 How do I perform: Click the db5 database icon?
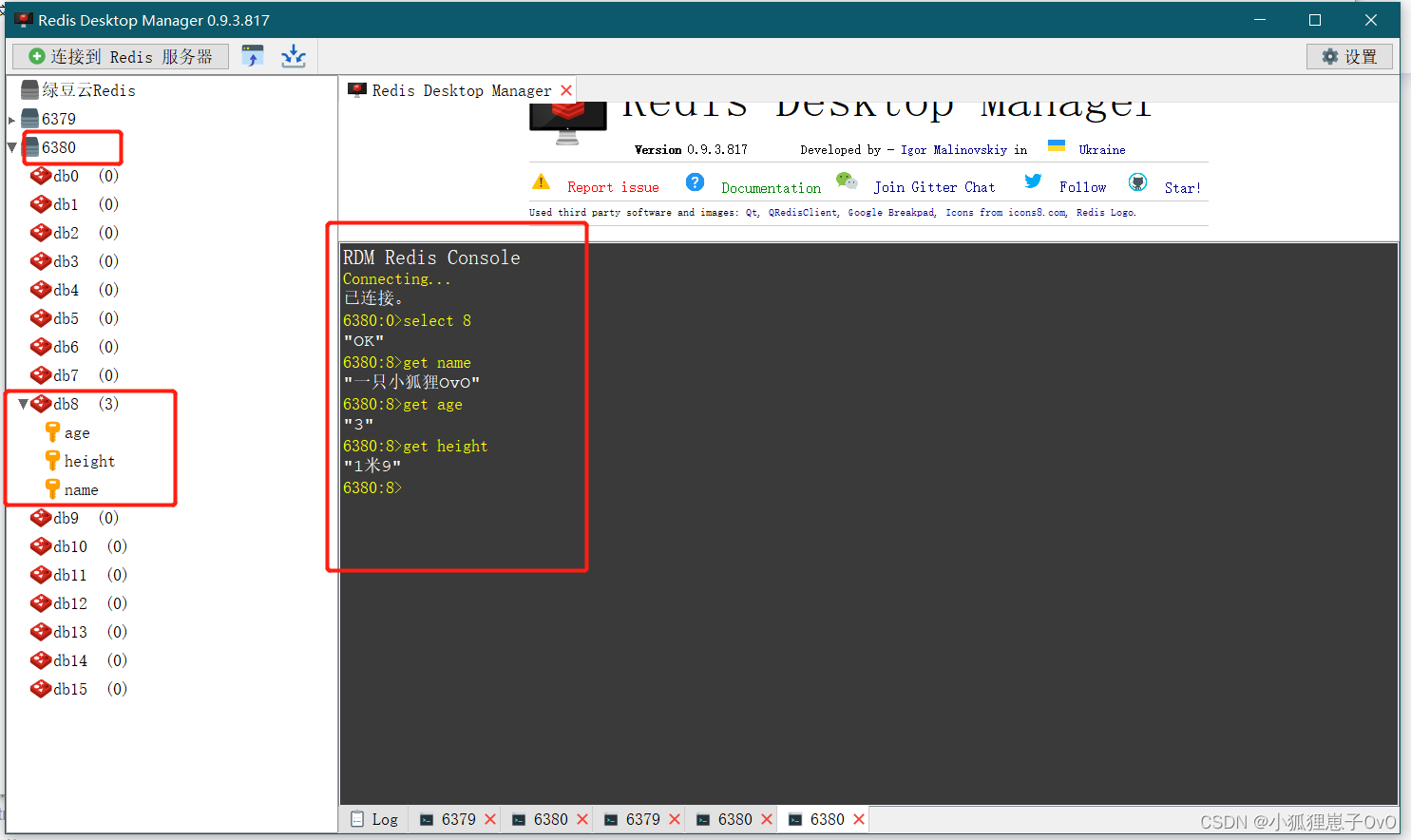point(41,318)
